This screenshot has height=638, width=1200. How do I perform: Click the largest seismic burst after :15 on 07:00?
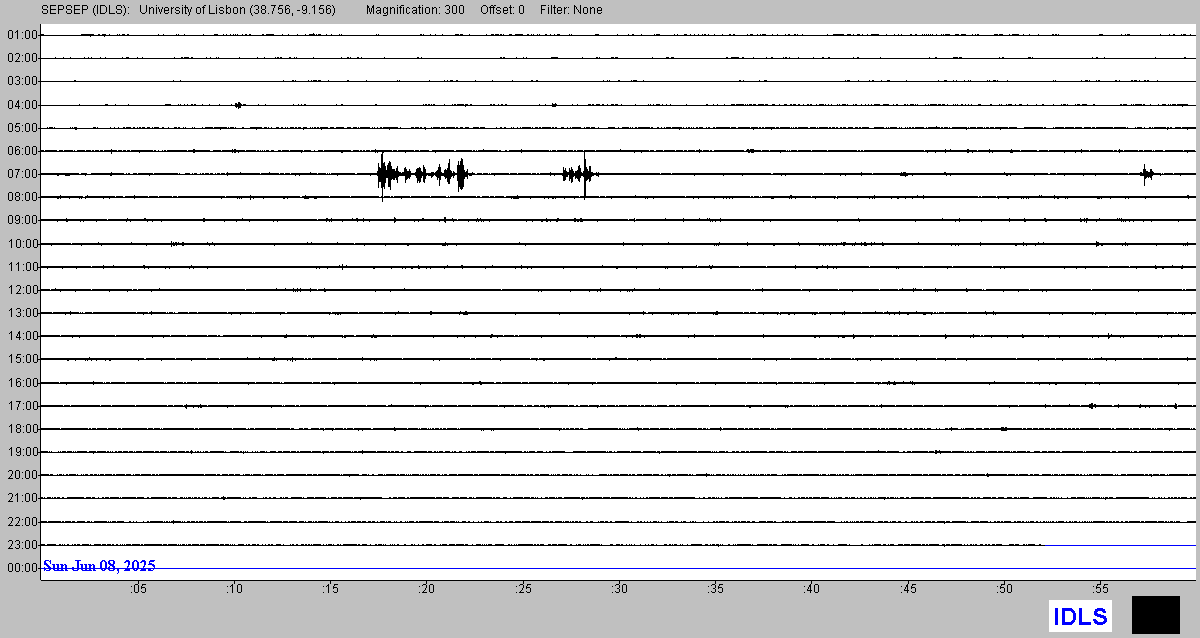pos(422,174)
